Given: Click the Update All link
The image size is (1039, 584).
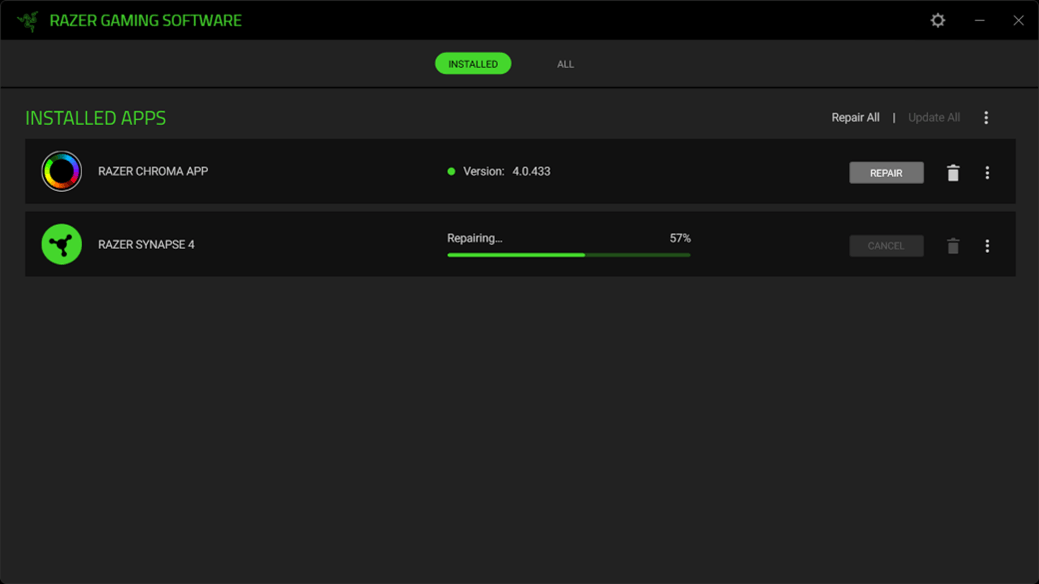Looking at the screenshot, I should pos(933,118).
